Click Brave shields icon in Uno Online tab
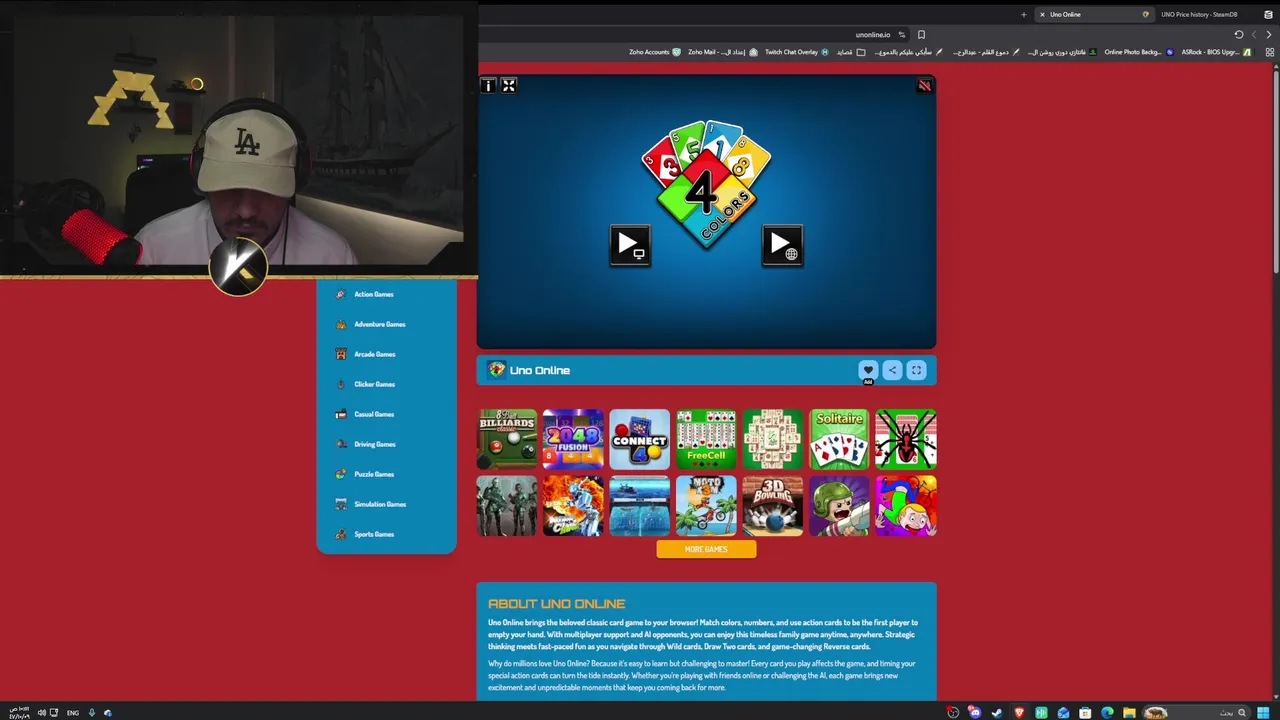This screenshot has height=720, width=1280. [x=1146, y=14]
